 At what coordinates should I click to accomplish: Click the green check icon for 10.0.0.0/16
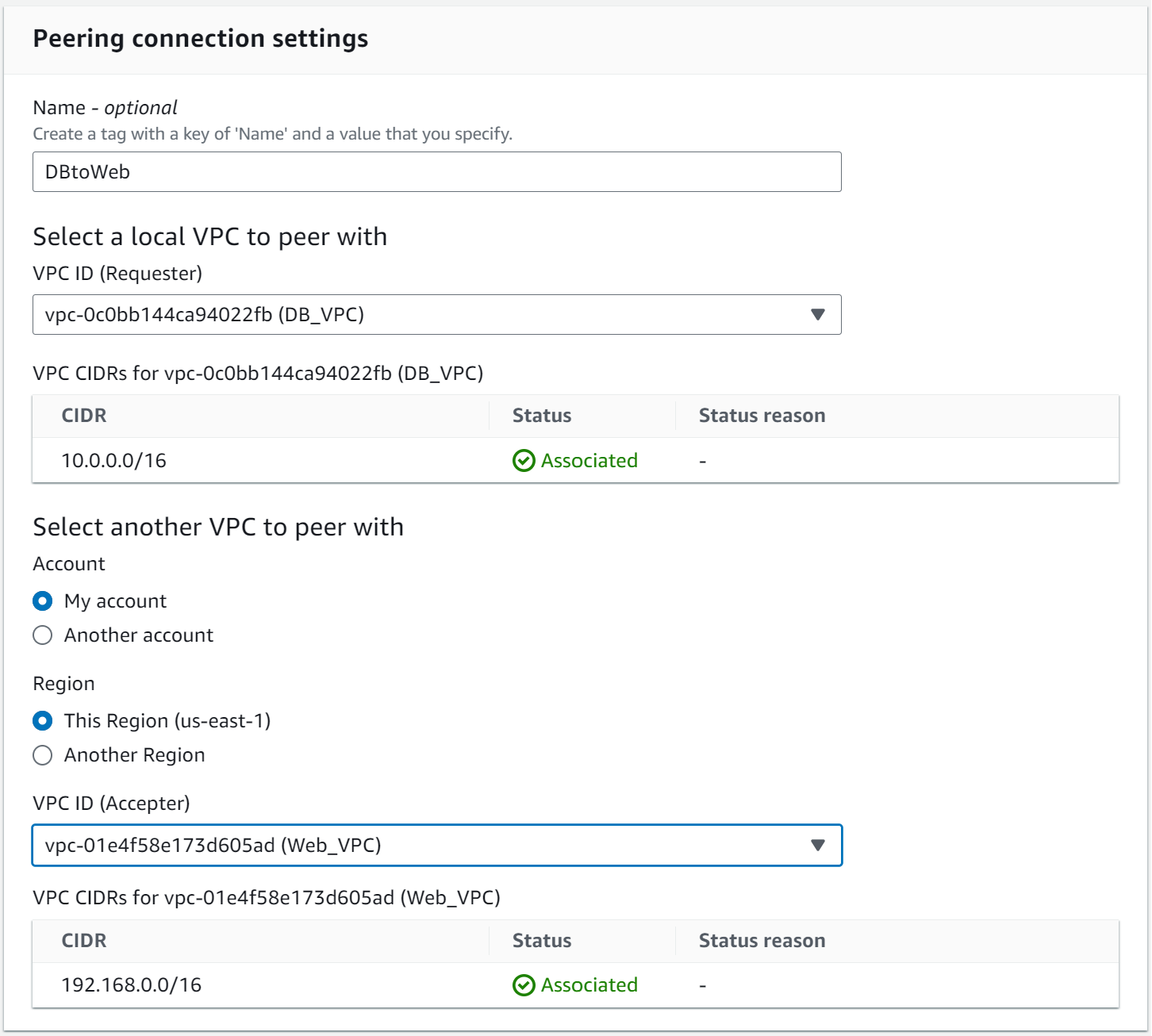524,461
